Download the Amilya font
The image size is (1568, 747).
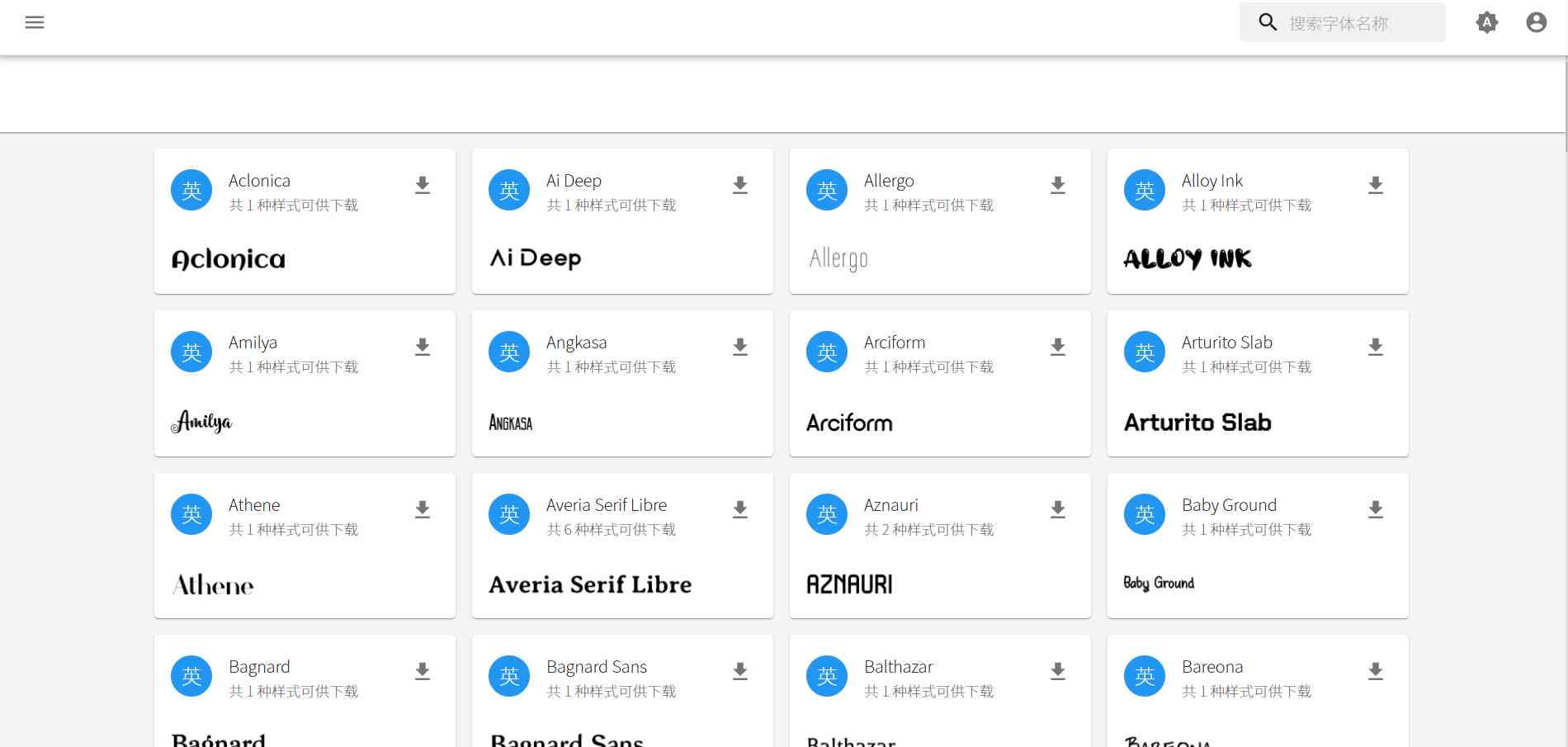click(423, 347)
